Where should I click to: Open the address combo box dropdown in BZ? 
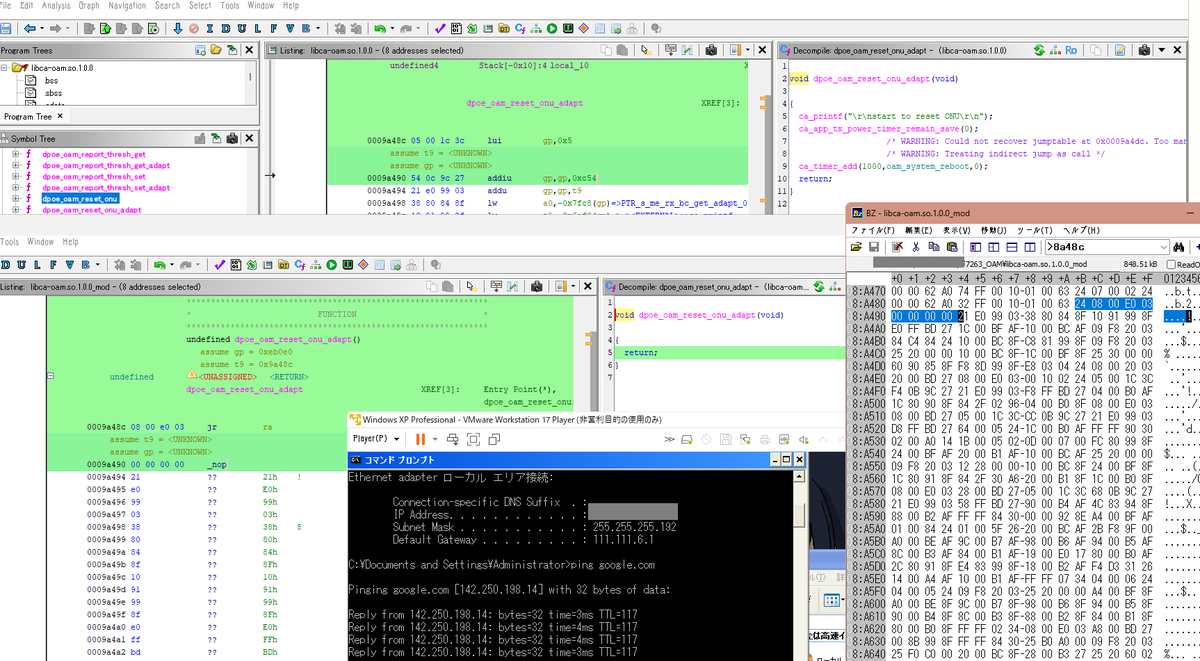pos(1163,246)
